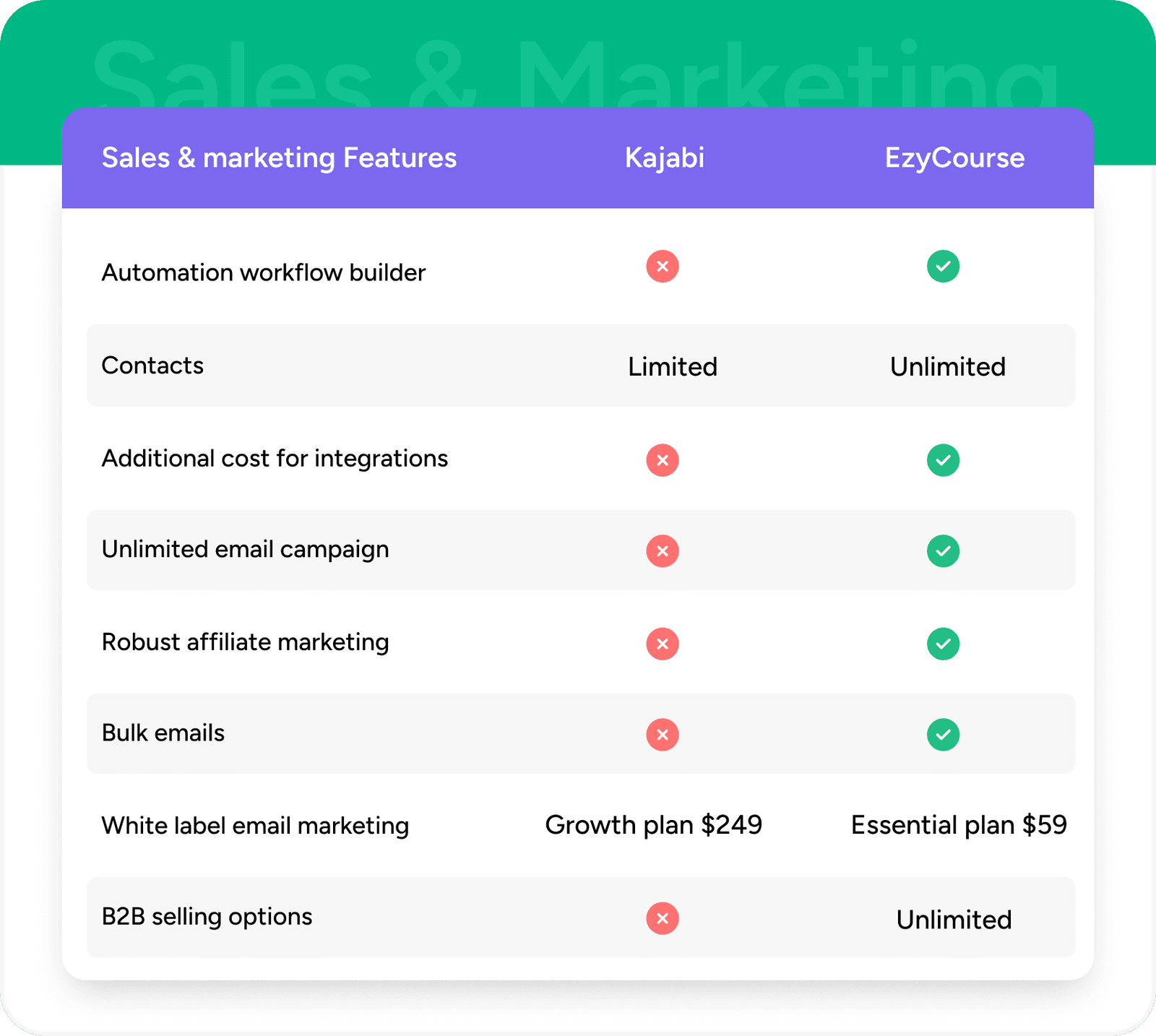Image resolution: width=1156 pixels, height=1036 pixels.
Task: Click Kajabi's red X for B2B selling options
Action: click(663, 918)
